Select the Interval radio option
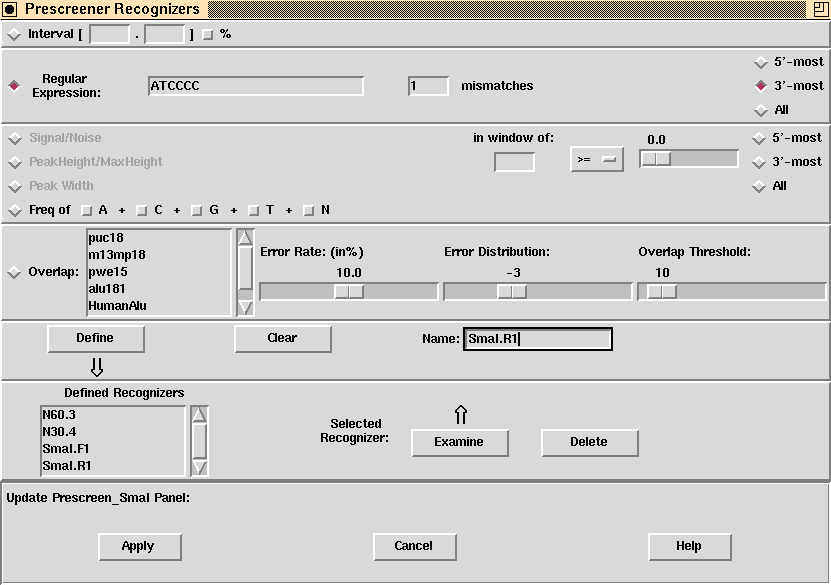Image resolution: width=831 pixels, height=585 pixels. 14,34
